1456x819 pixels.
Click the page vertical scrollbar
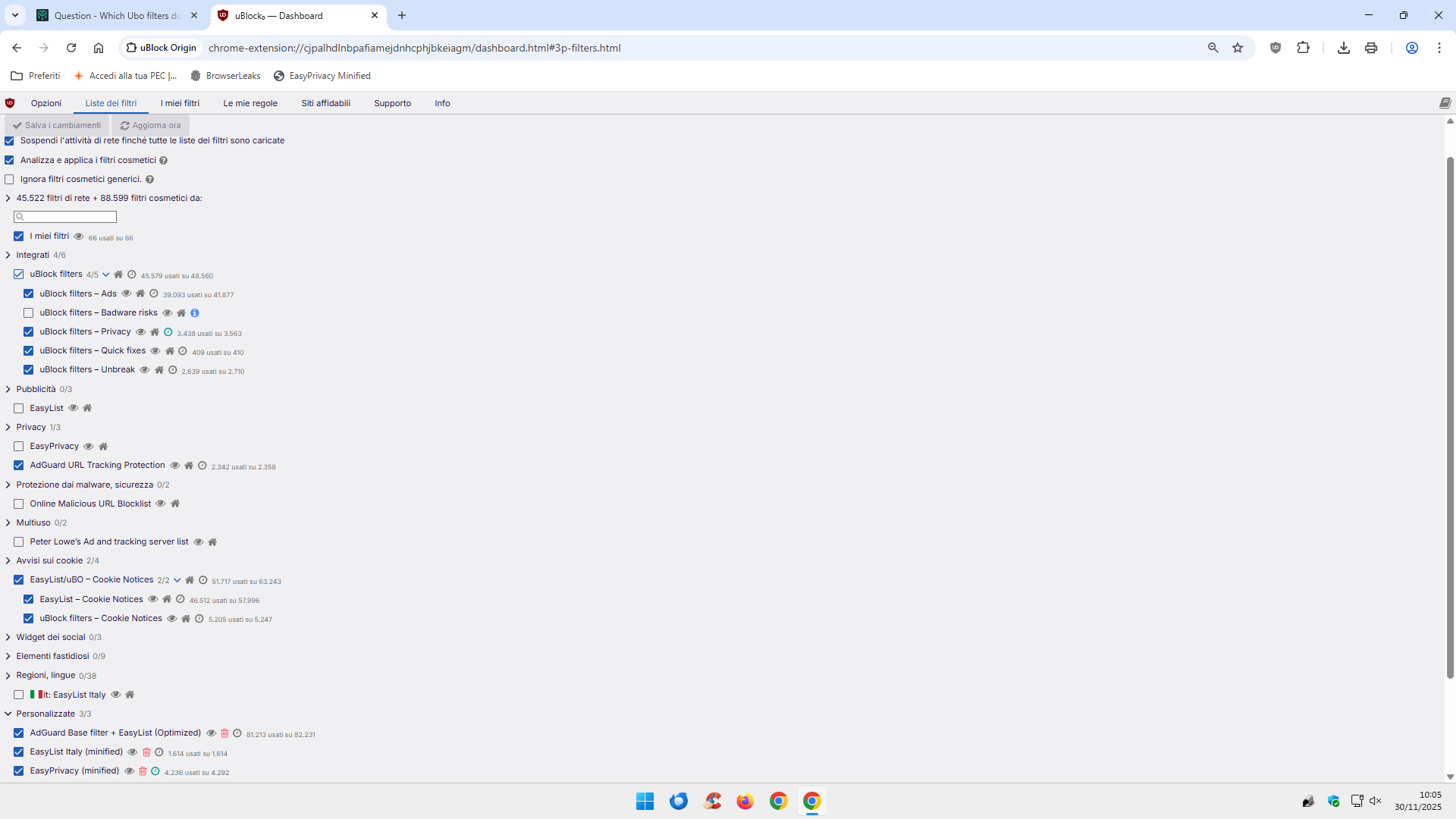coord(1450,417)
